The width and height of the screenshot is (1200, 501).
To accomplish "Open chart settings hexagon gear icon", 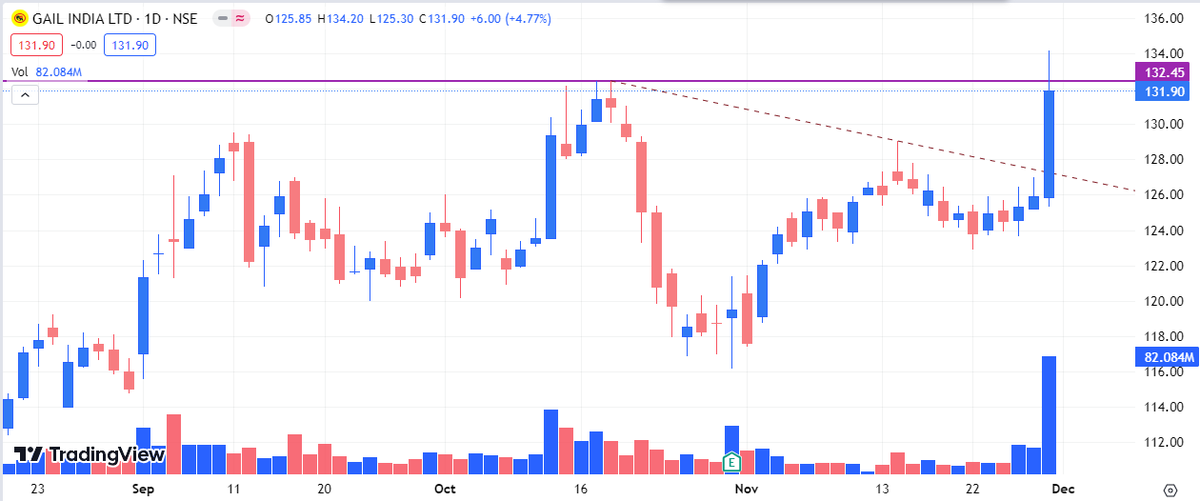I will tap(1171, 489).
